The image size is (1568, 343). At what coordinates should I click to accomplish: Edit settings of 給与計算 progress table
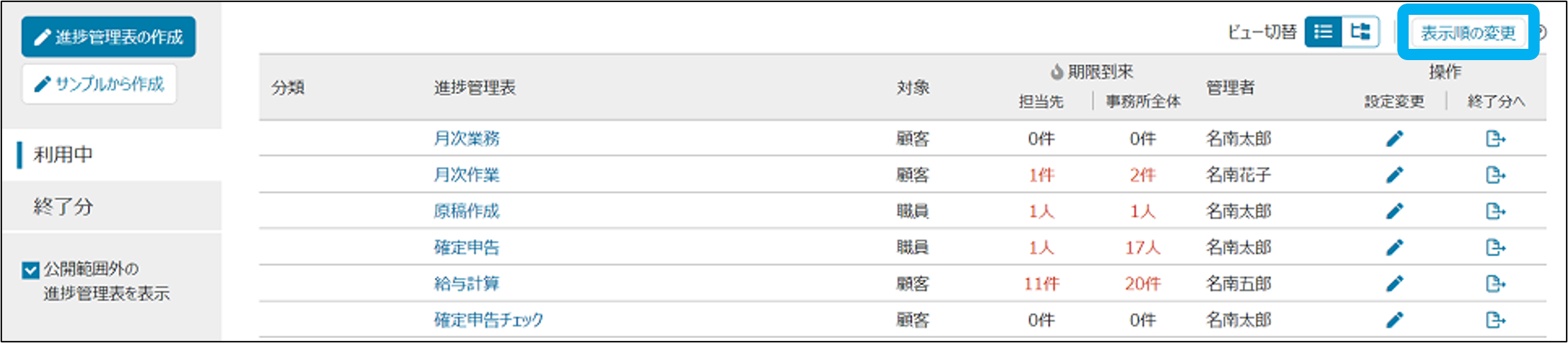point(1394,284)
